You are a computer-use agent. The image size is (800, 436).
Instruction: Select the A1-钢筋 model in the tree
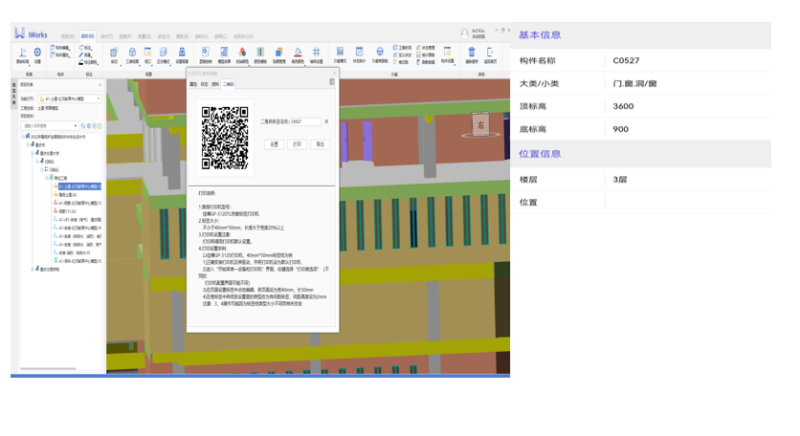click(77, 203)
